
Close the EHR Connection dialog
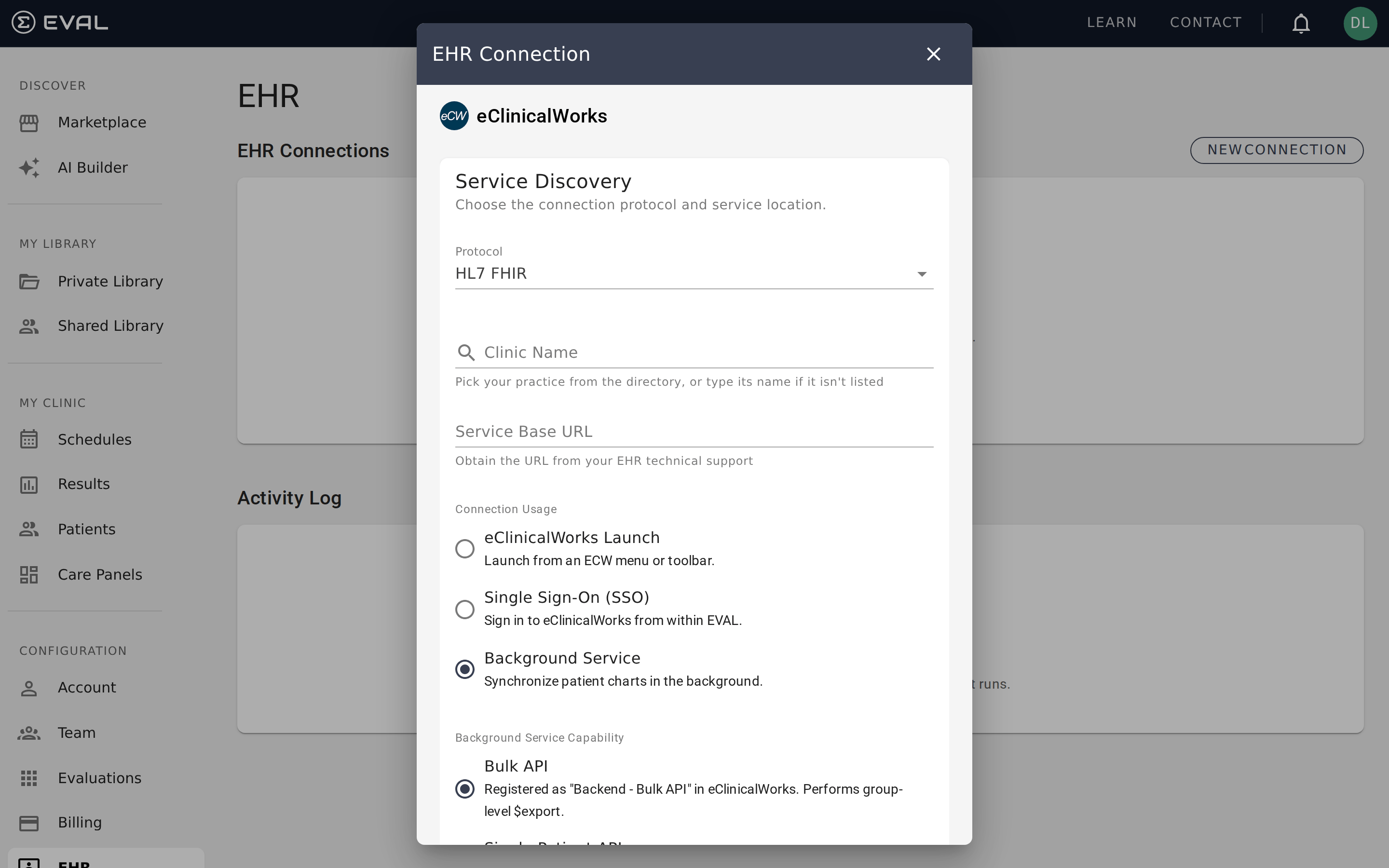pyautogui.click(x=933, y=54)
